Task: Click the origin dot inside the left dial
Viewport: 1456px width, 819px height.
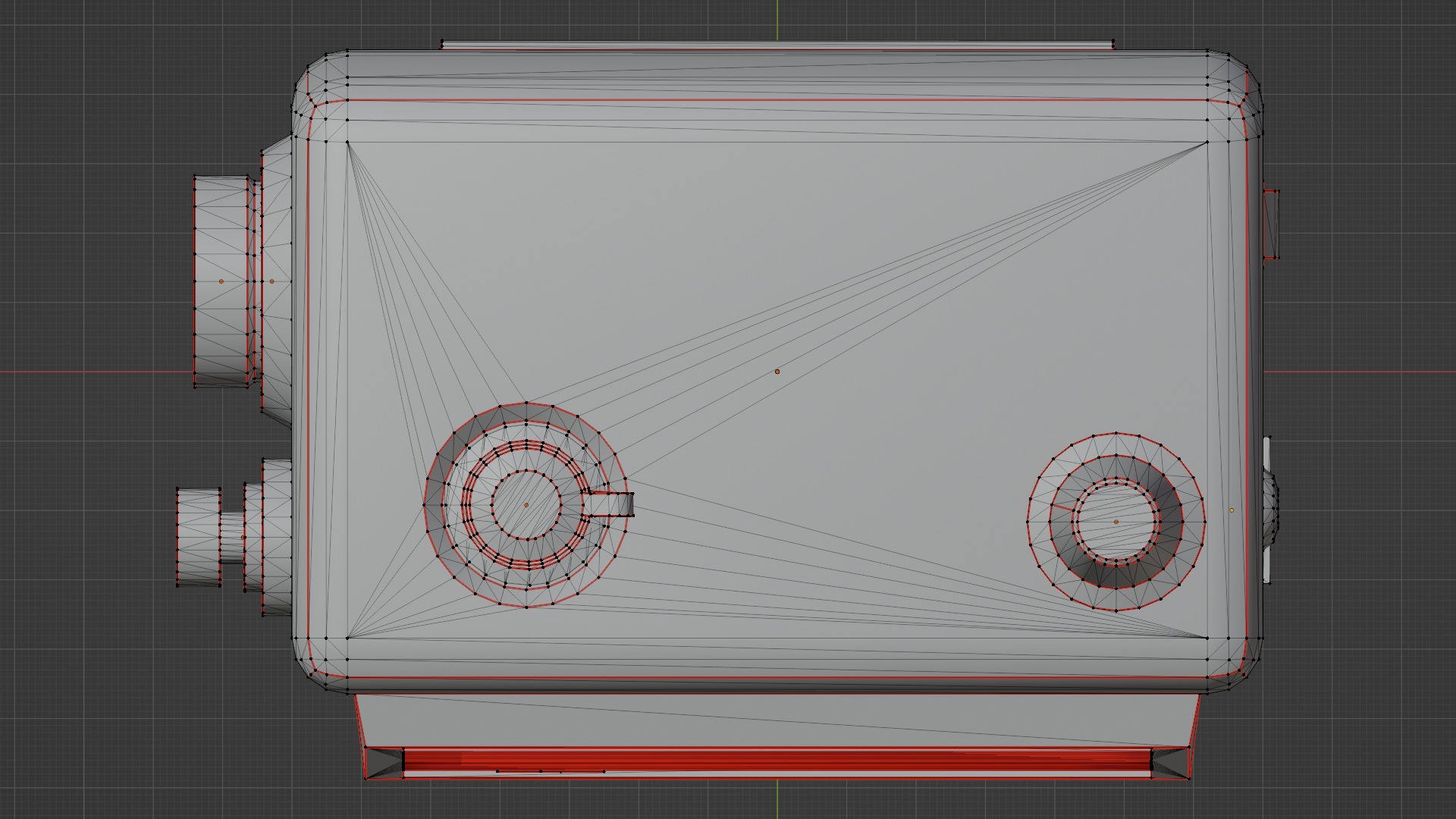Action: point(526,504)
